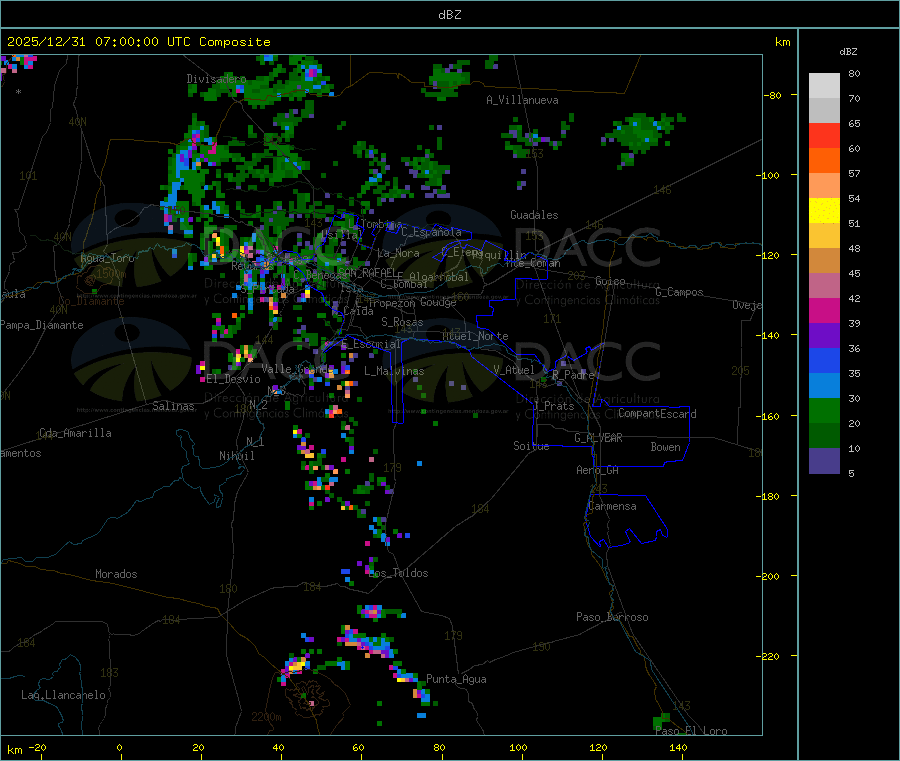Click the red 65 dBZ legend swatch
The height and width of the screenshot is (761, 900).
pos(824,135)
